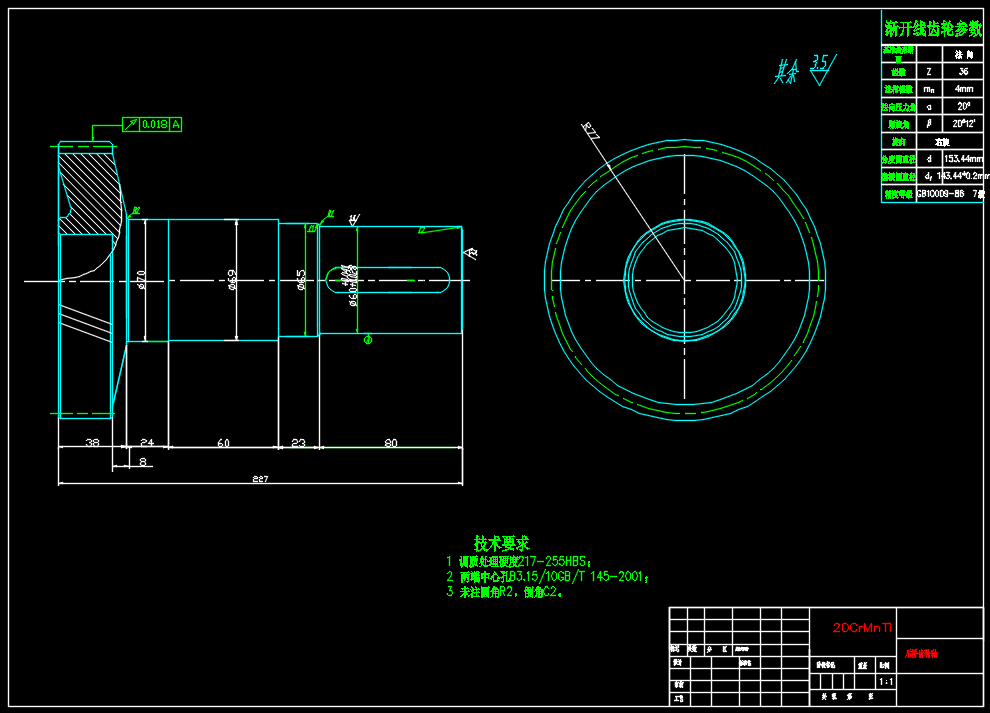This screenshot has height=713, width=990.
Task: Select the 227 overall length dimension
Action: 260,479
